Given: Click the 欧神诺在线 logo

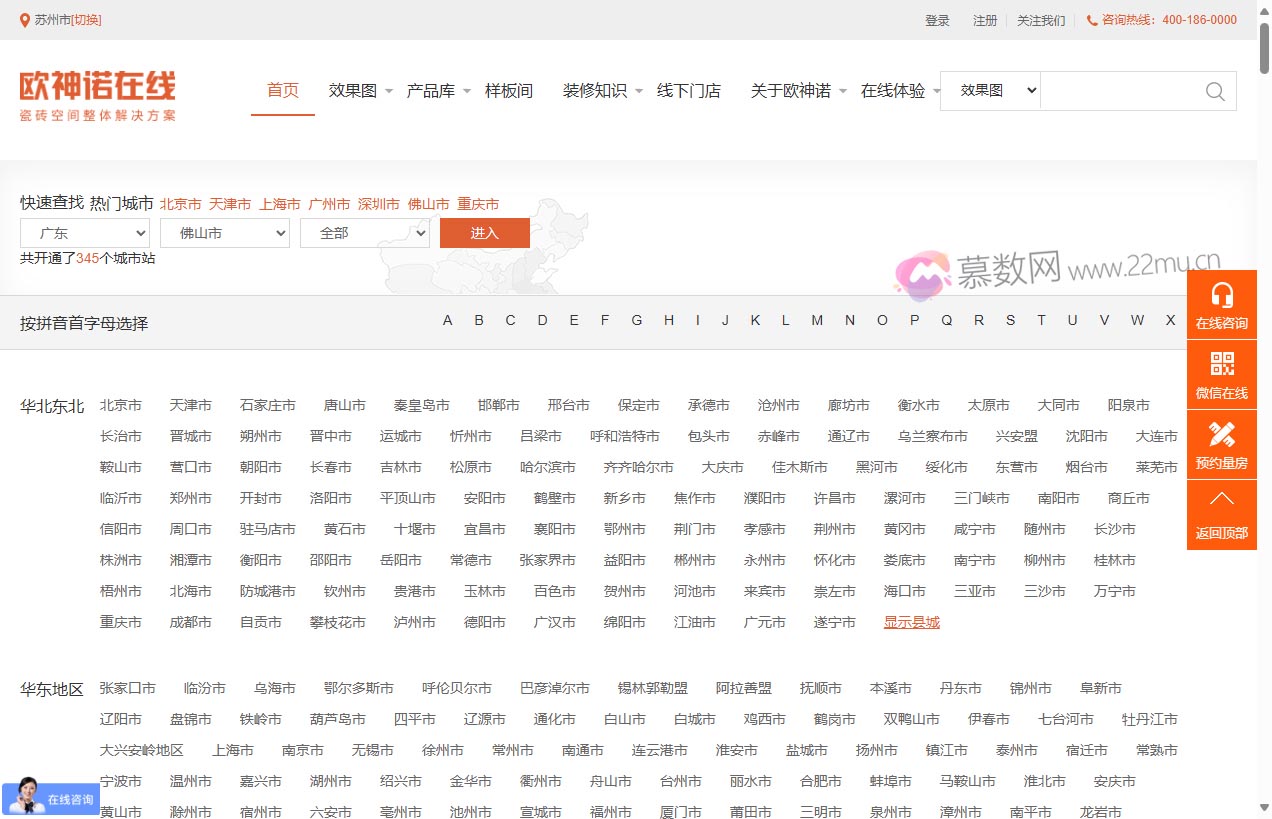Looking at the screenshot, I should [98, 96].
